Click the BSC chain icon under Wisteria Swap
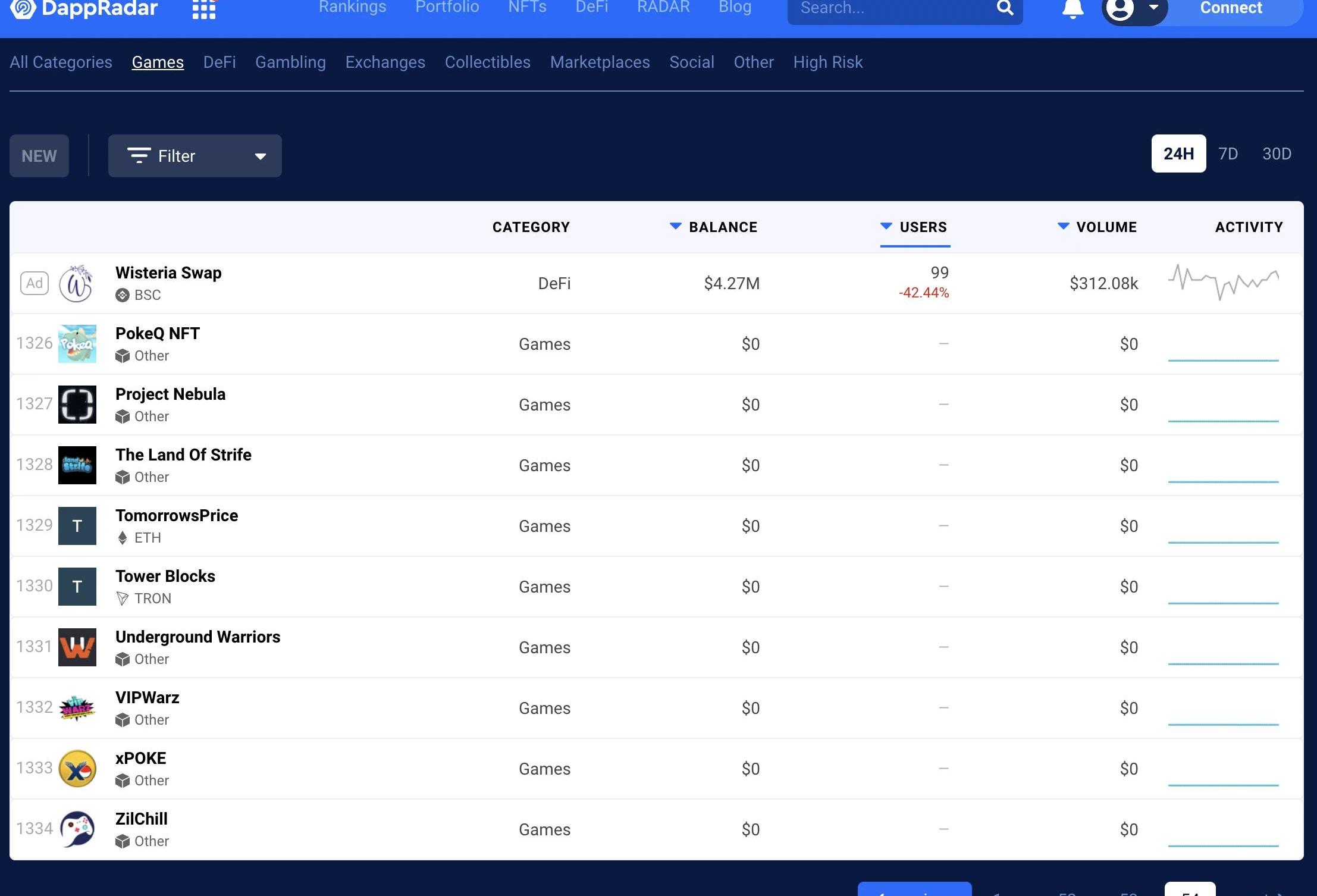This screenshot has width=1317, height=896. click(123, 295)
